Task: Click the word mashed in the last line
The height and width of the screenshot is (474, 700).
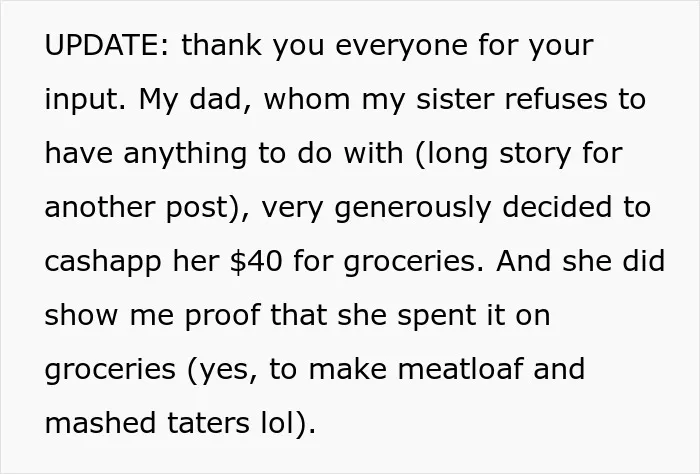Action: tap(101, 423)
